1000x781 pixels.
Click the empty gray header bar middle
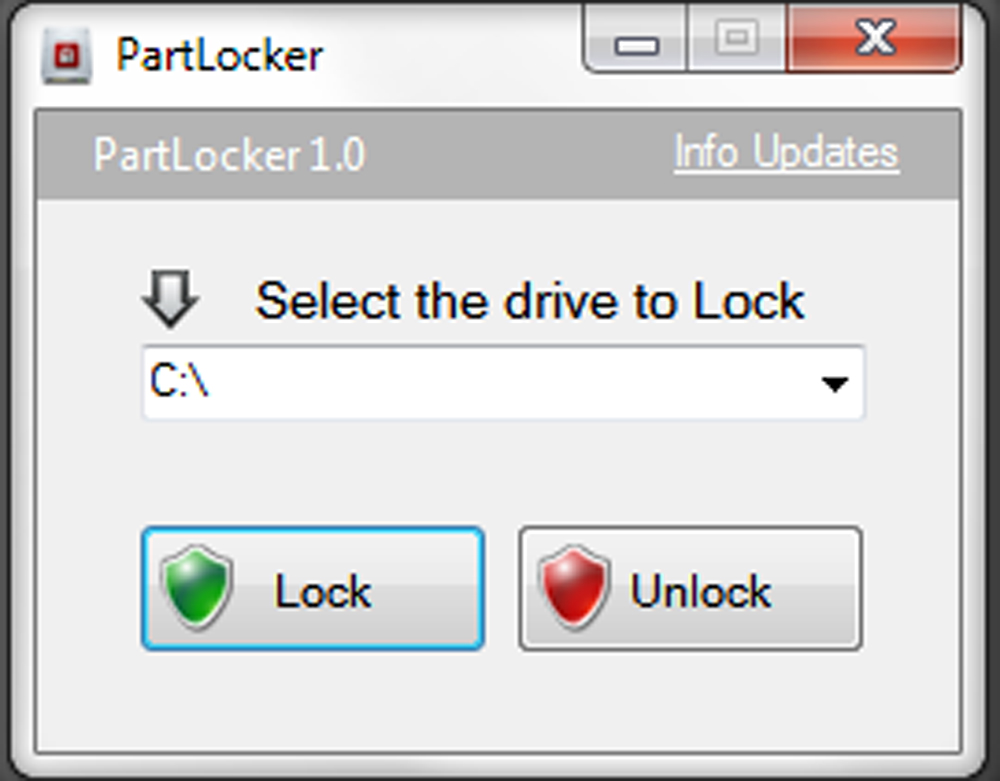click(x=520, y=155)
